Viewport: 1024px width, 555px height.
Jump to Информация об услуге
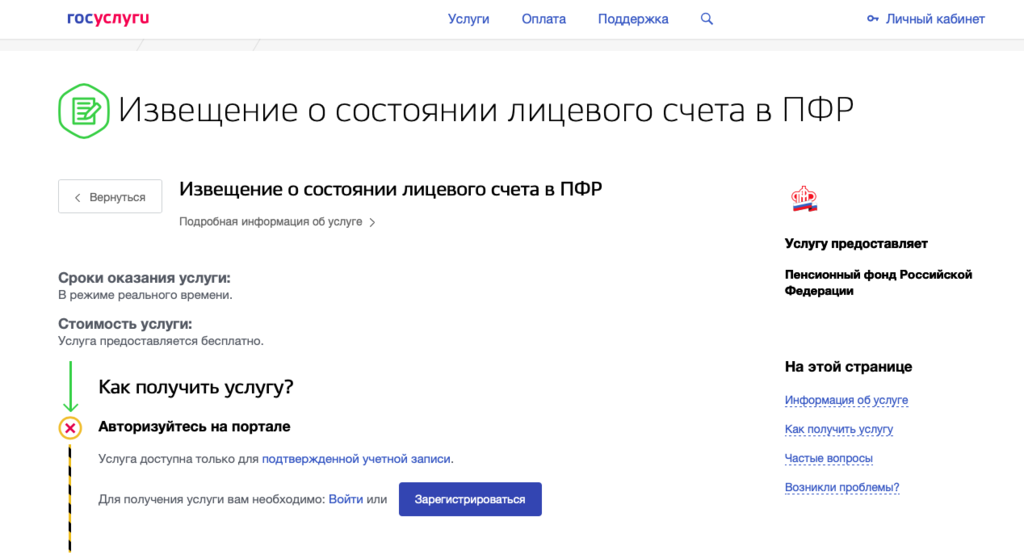846,400
